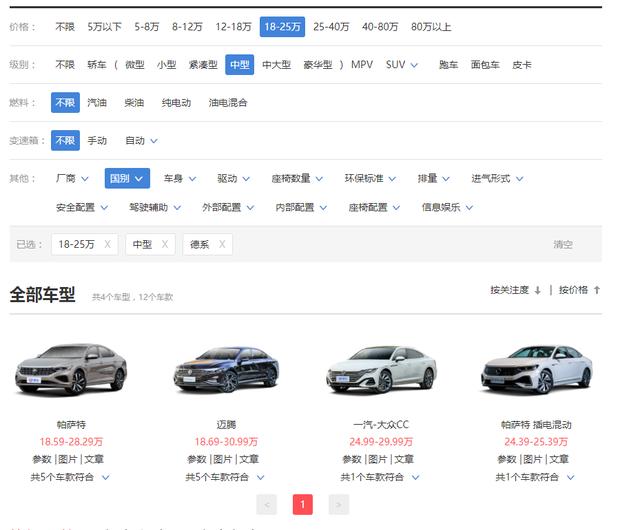
Task: Select price range 5万以下
Action: tap(104, 27)
